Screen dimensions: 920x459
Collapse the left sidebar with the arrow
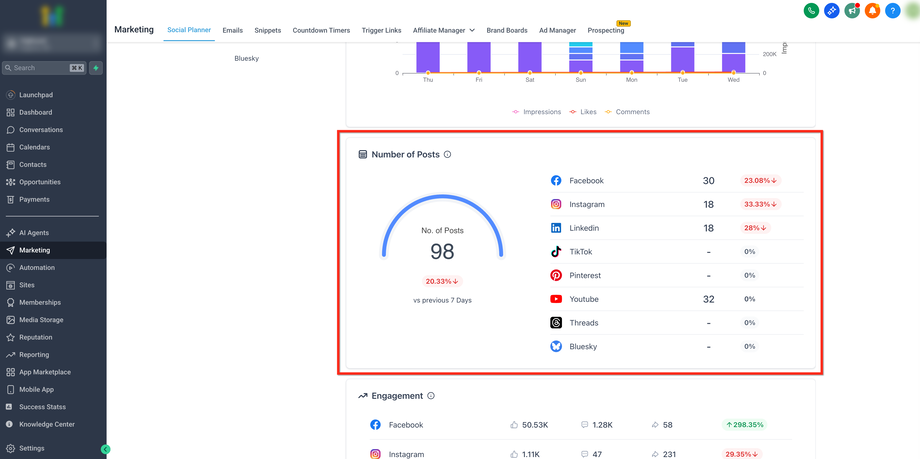tap(105, 449)
